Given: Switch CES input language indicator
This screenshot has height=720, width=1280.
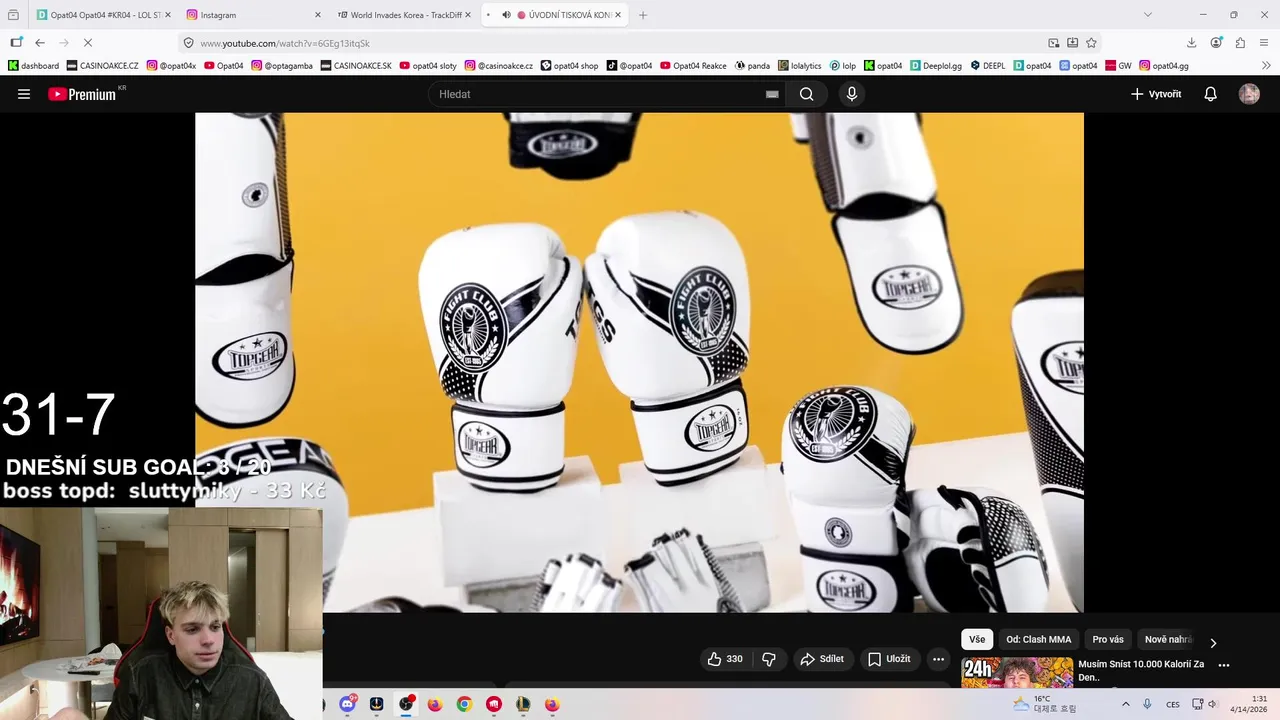Looking at the screenshot, I should [x=1173, y=704].
